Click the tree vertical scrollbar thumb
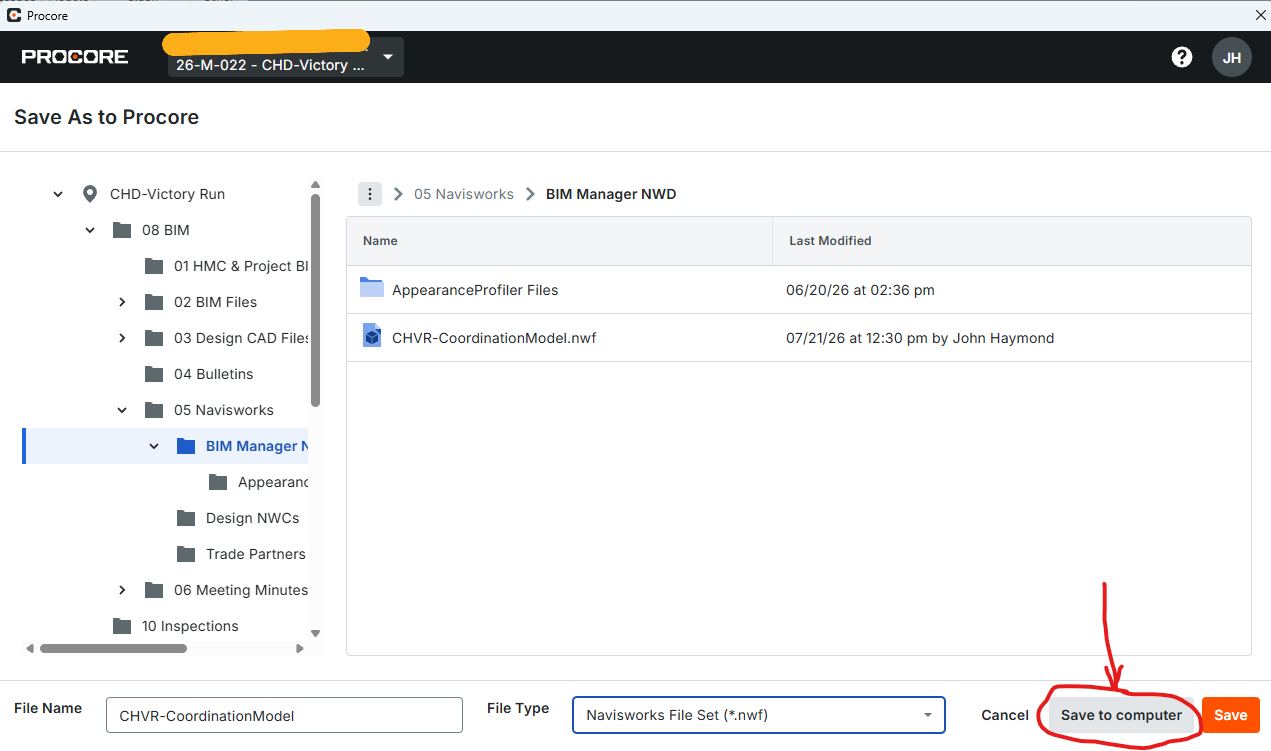1271x751 pixels. tap(316, 300)
